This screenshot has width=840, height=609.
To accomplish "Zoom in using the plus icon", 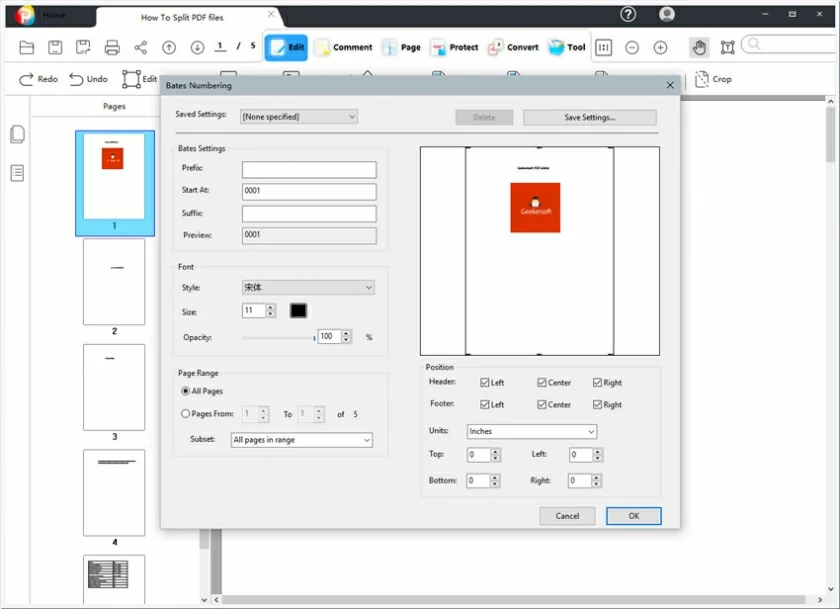I will [x=661, y=47].
